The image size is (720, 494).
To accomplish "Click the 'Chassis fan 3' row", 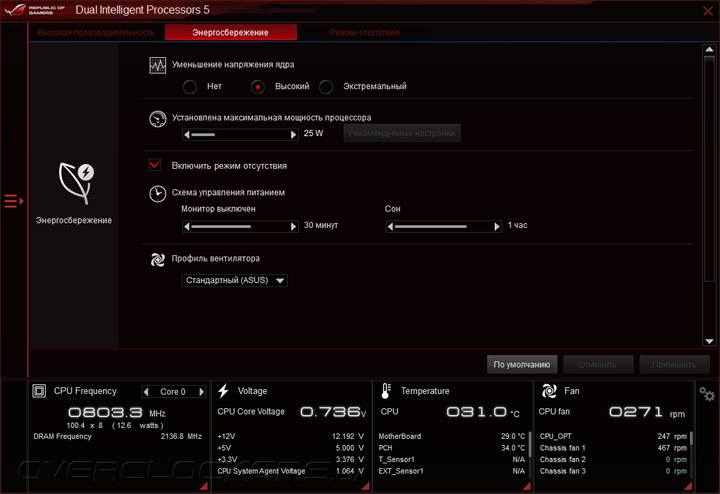I will point(613,471).
